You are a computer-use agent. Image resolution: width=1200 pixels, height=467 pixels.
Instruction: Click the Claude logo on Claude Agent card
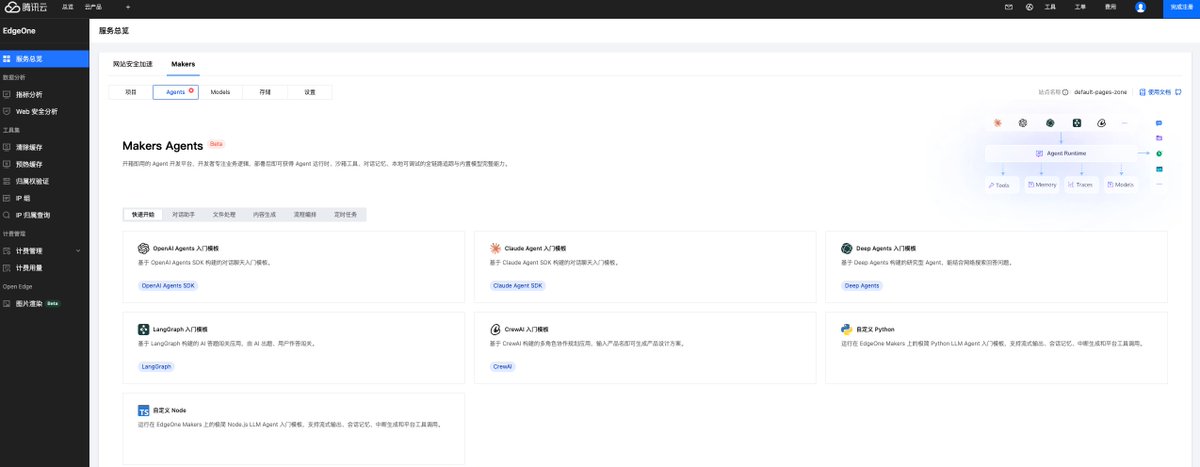[495, 247]
